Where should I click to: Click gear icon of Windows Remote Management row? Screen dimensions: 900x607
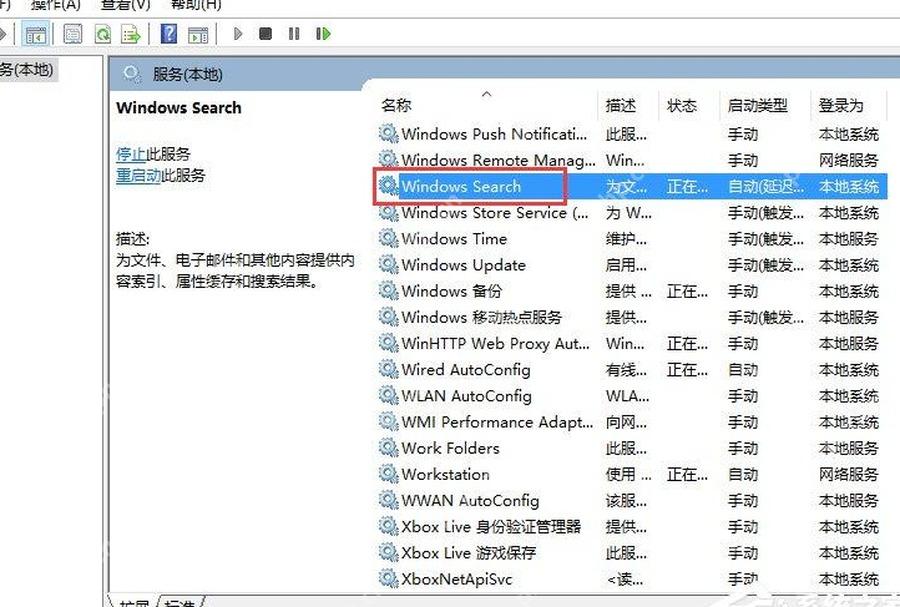[389, 159]
